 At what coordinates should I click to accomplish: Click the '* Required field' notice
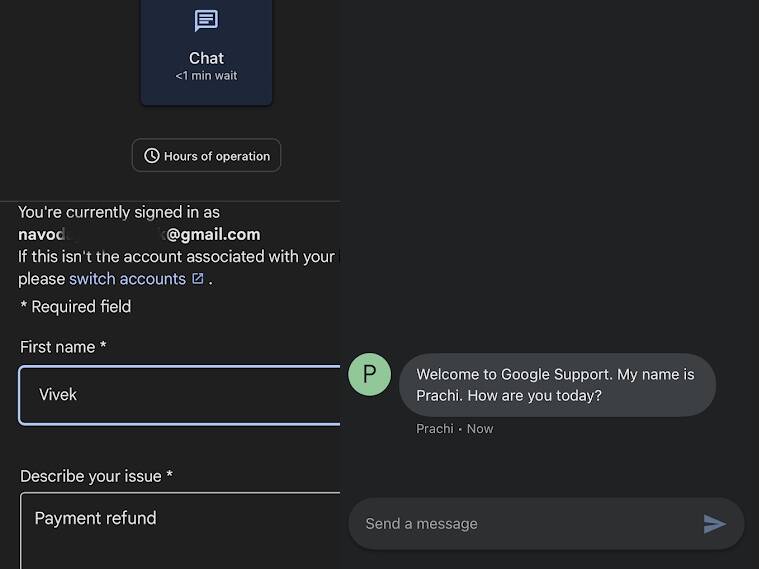point(75,307)
